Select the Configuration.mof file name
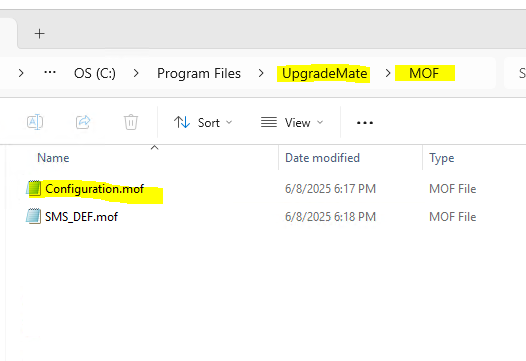Screen dimensions: 526x361 coord(95,189)
